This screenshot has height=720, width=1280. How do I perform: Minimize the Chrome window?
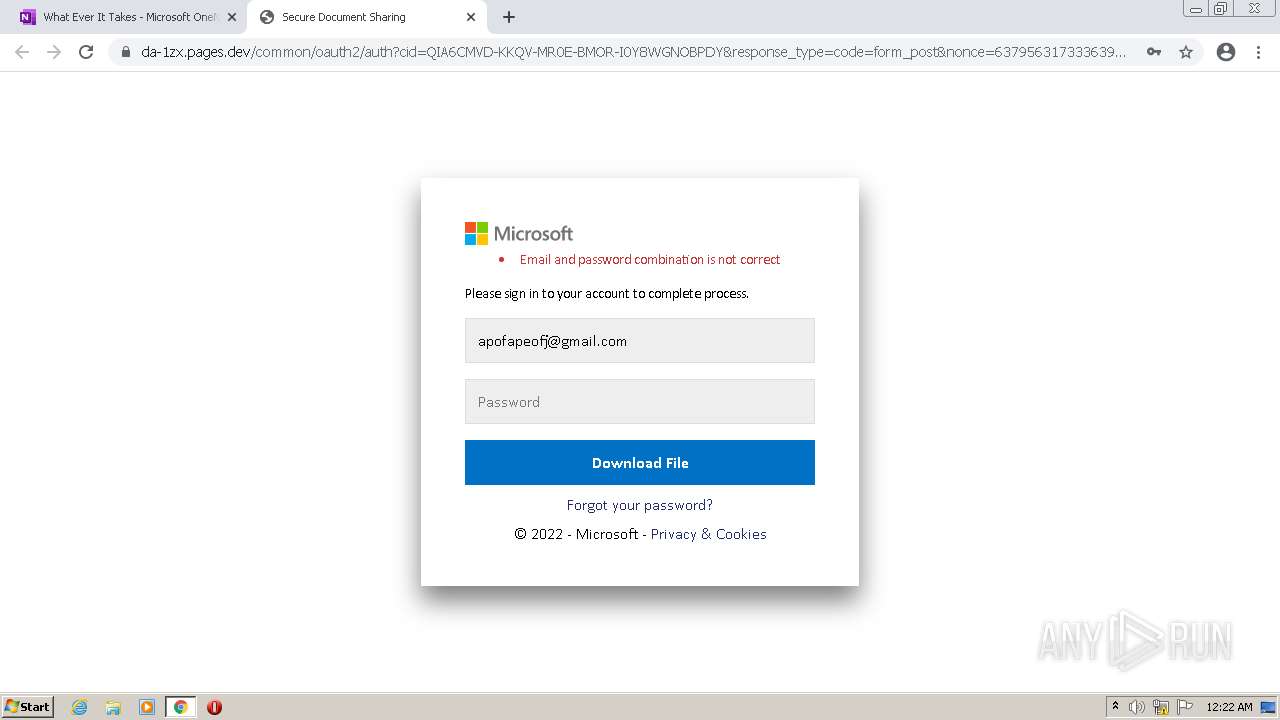pyautogui.click(x=1195, y=9)
